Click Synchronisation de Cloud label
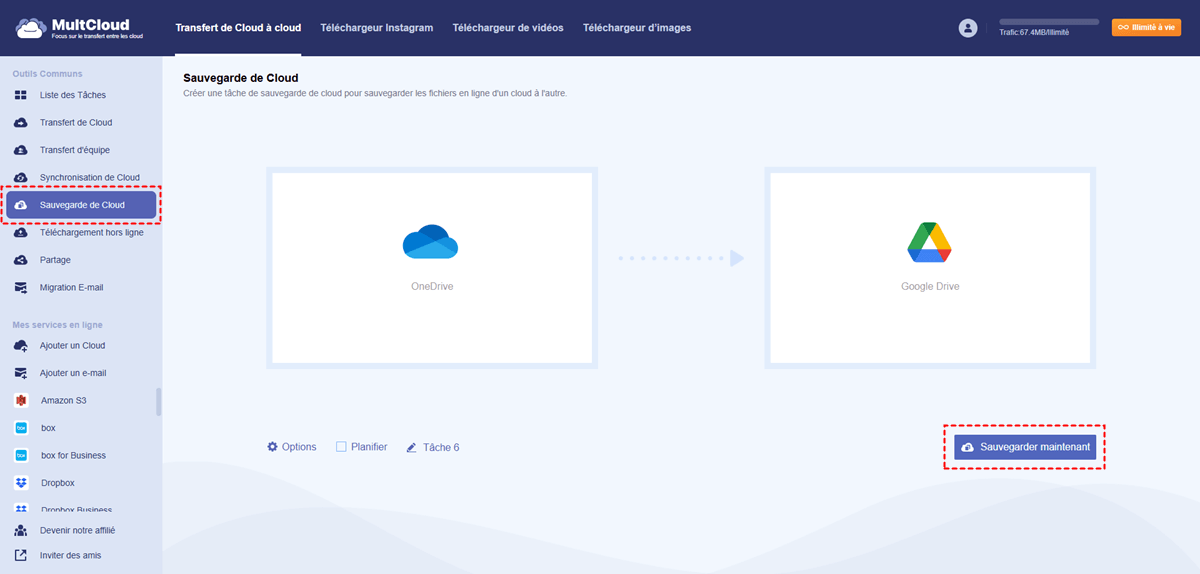 tap(90, 178)
